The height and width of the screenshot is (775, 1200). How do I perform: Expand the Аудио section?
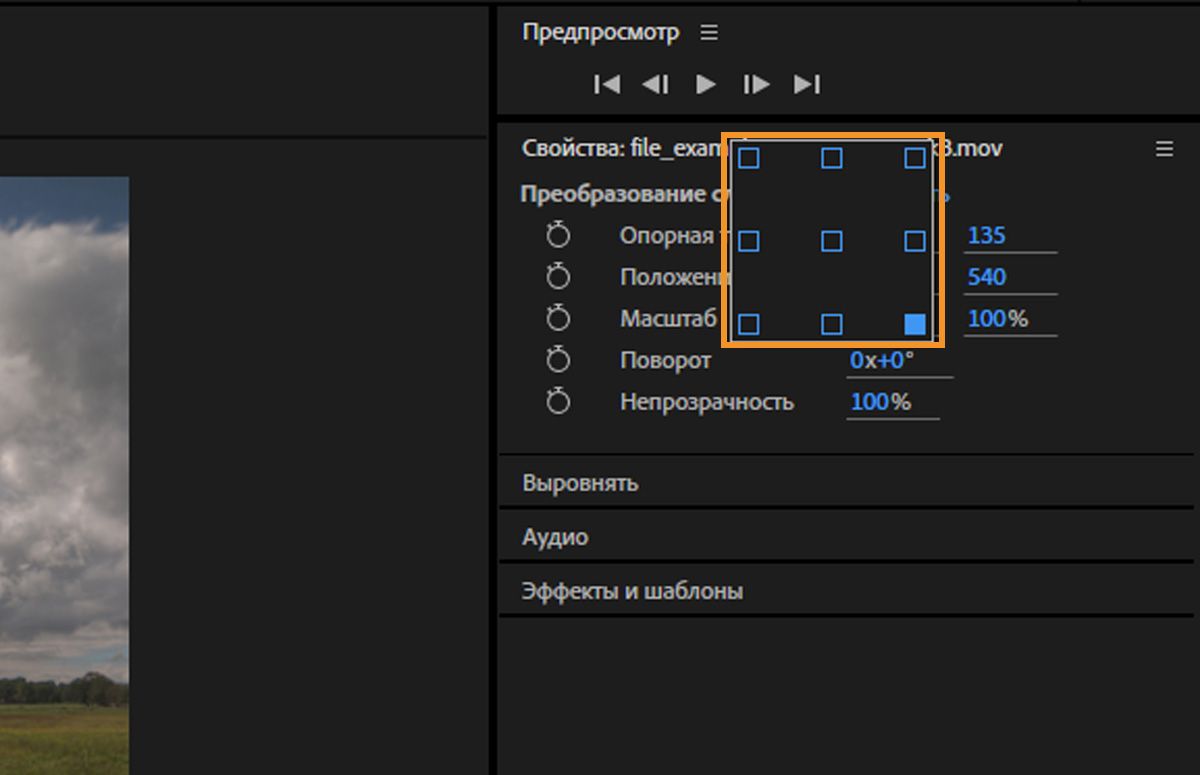pos(555,537)
